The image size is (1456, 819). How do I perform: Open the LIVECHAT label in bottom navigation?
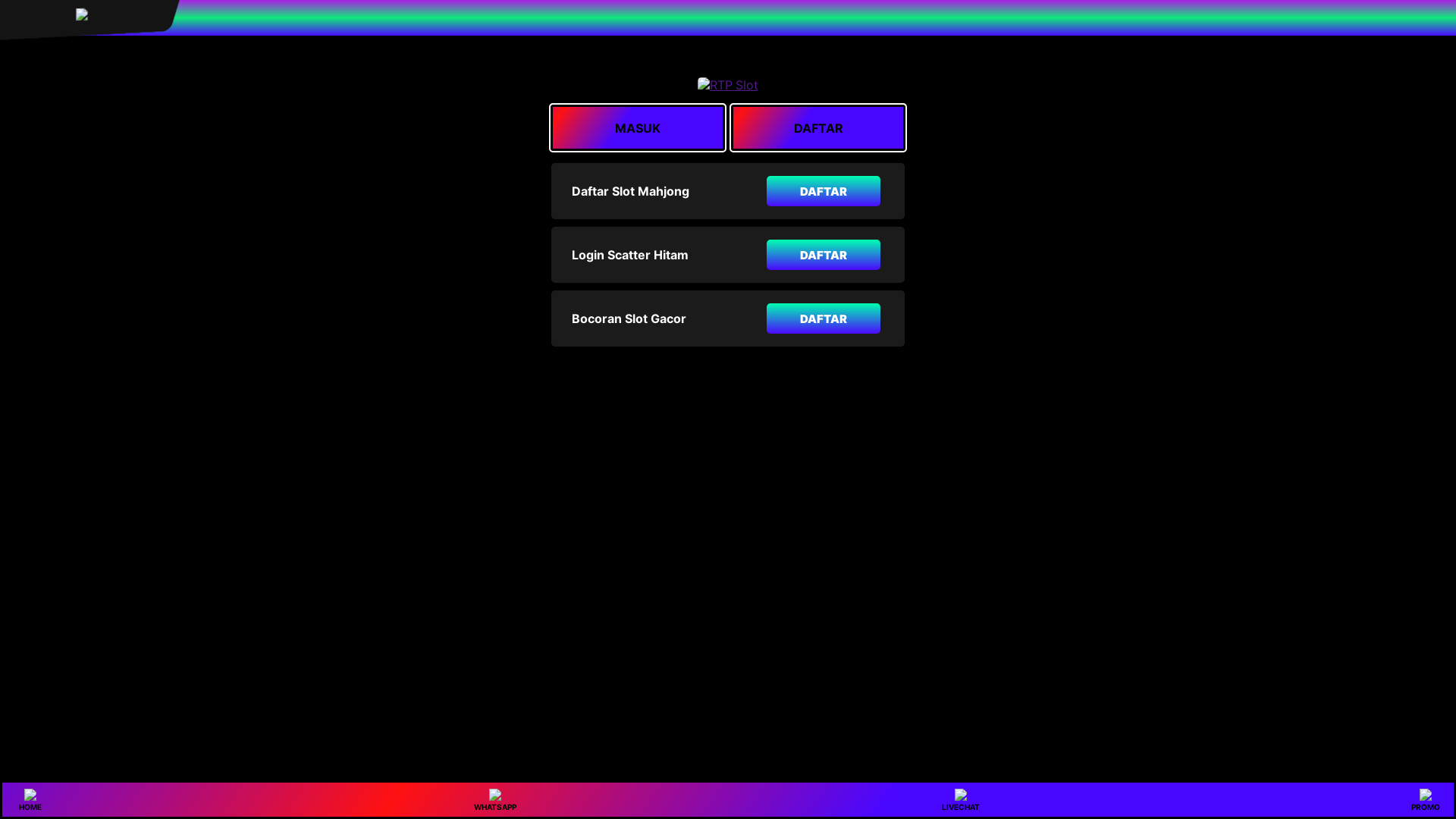(961, 808)
